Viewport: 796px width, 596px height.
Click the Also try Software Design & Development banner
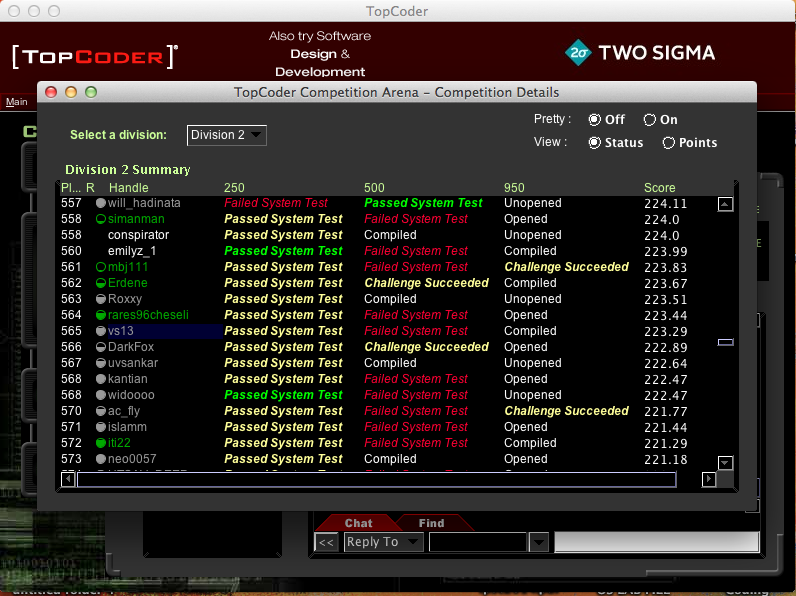[x=320, y=54]
